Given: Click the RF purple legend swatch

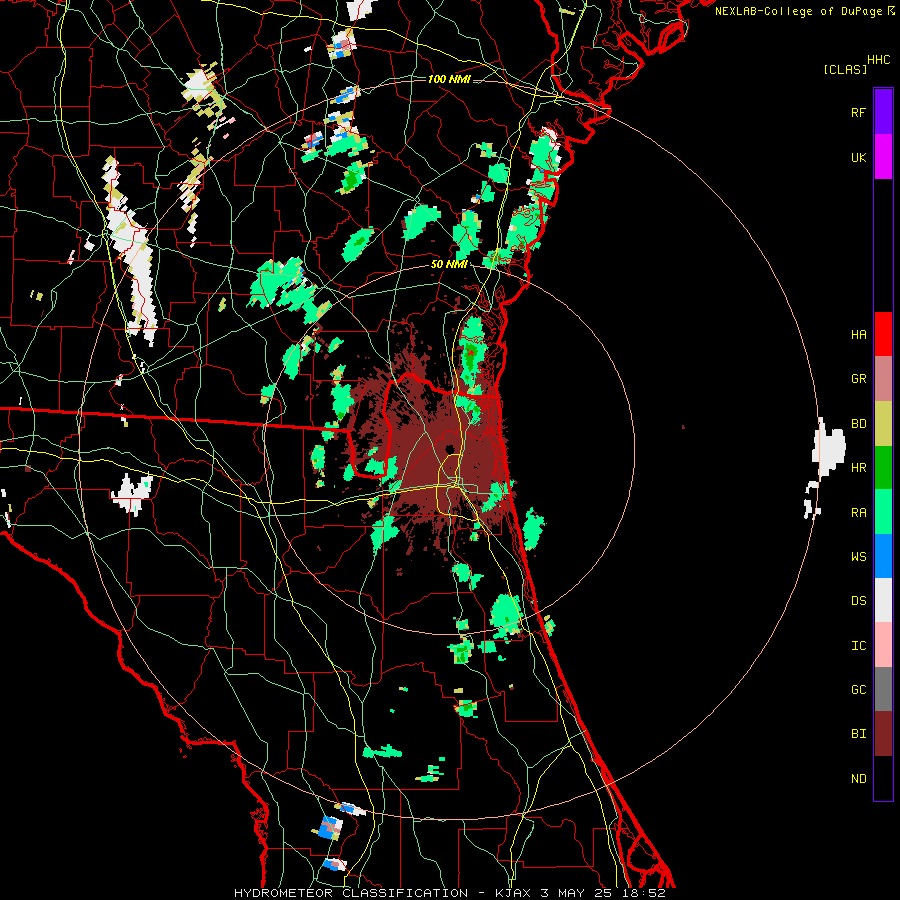Looking at the screenshot, I should (883, 112).
